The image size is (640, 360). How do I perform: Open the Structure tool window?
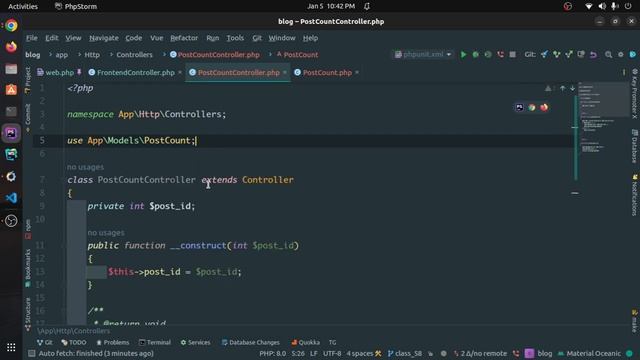(28, 314)
